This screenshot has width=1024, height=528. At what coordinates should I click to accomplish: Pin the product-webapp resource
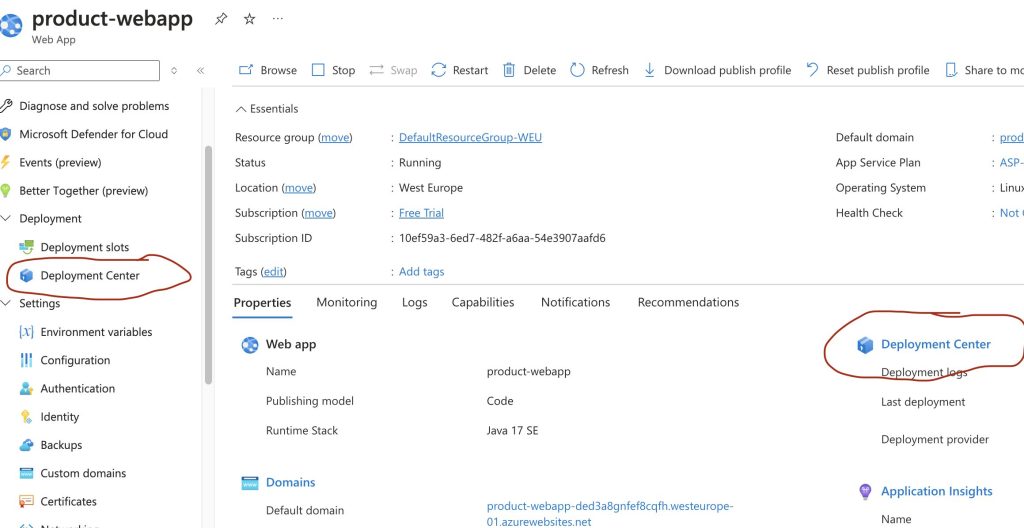[221, 19]
